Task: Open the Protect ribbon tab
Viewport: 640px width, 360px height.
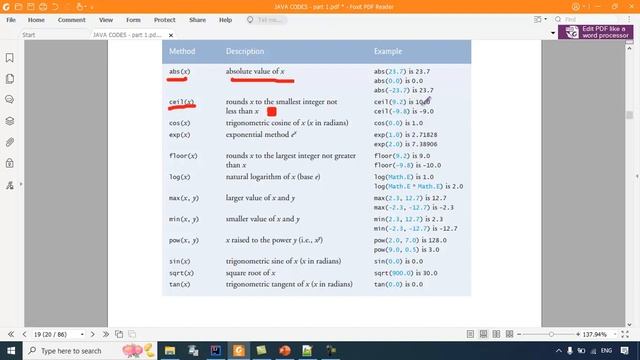Action: pos(164,20)
